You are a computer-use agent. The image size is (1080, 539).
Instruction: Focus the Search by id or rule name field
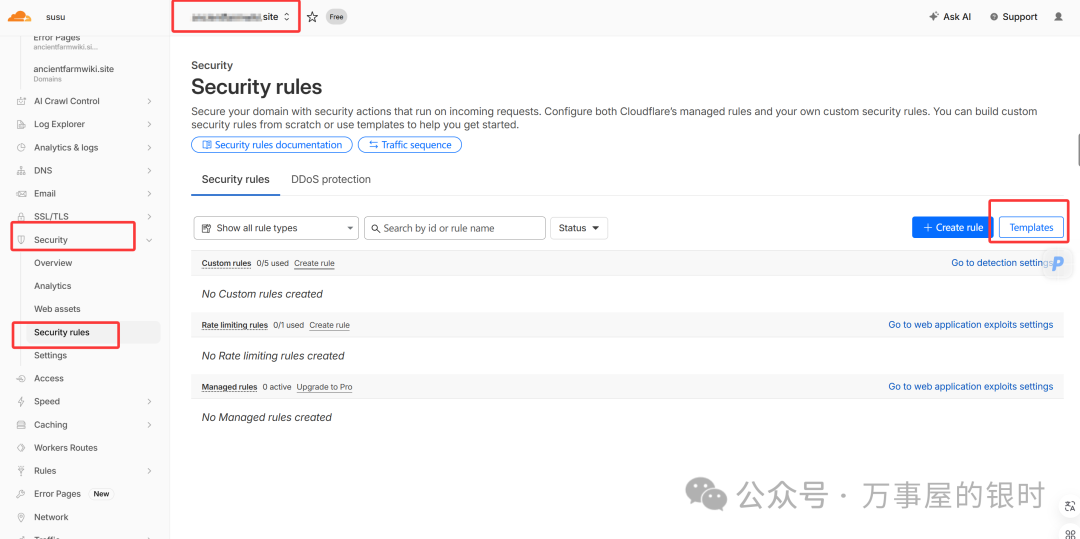point(455,228)
